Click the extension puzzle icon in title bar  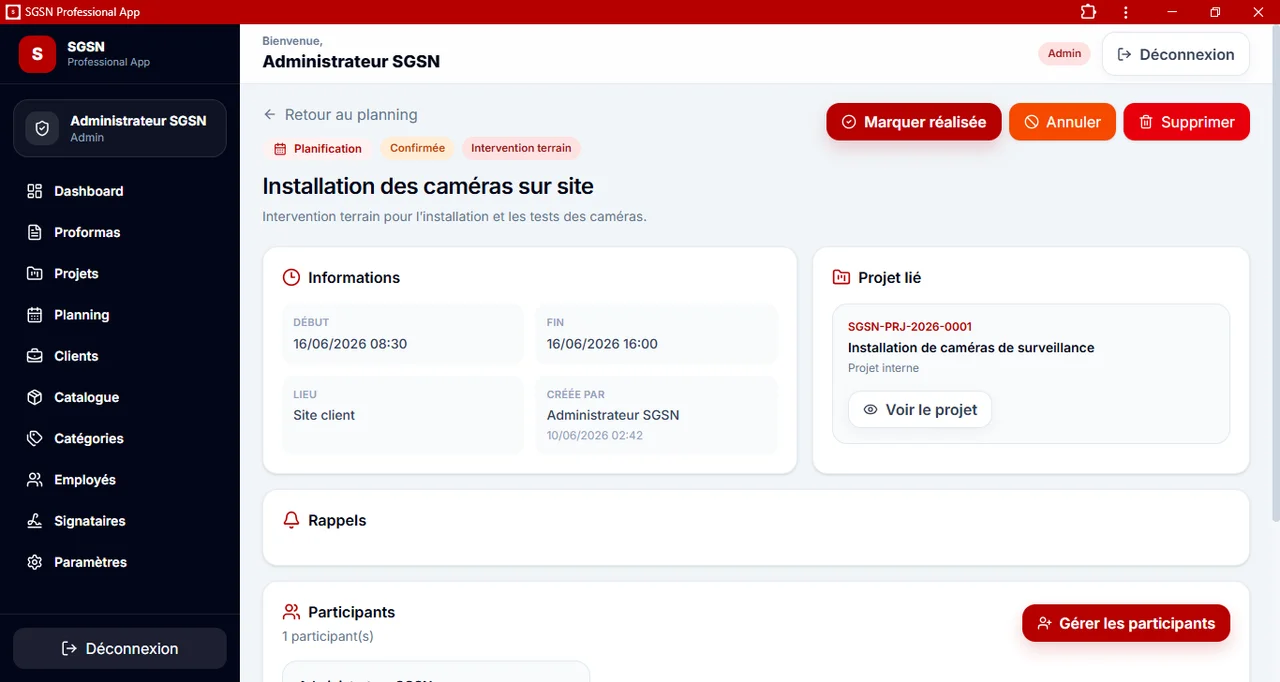click(x=1088, y=12)
